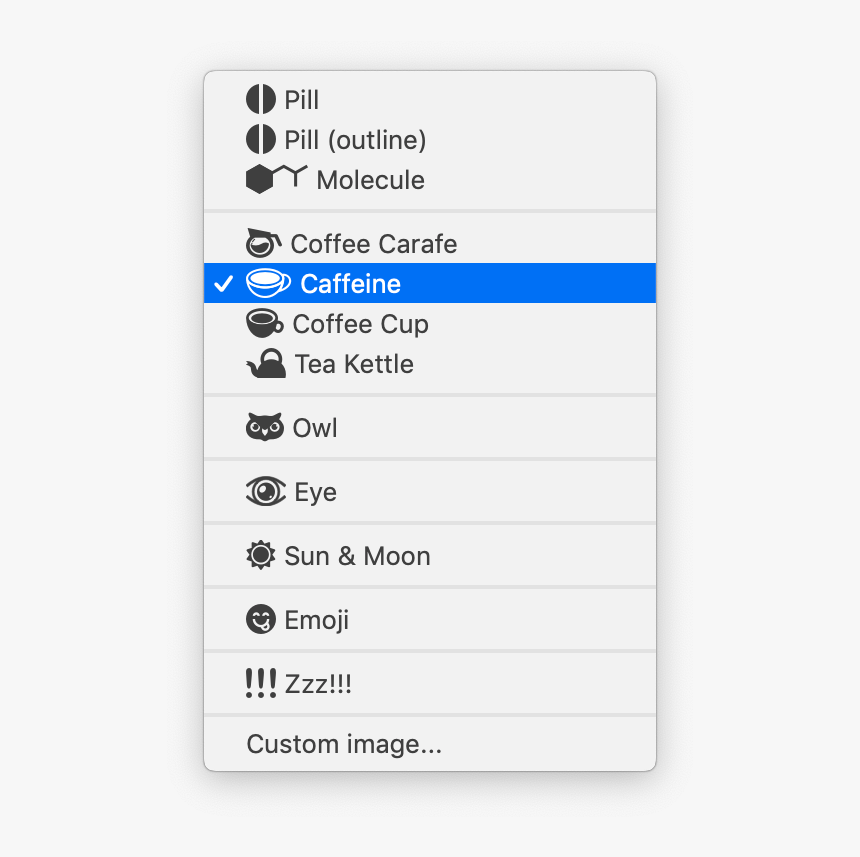Choose the Molecule menu entry
The image size is (860, 857).
click(370, 180)
